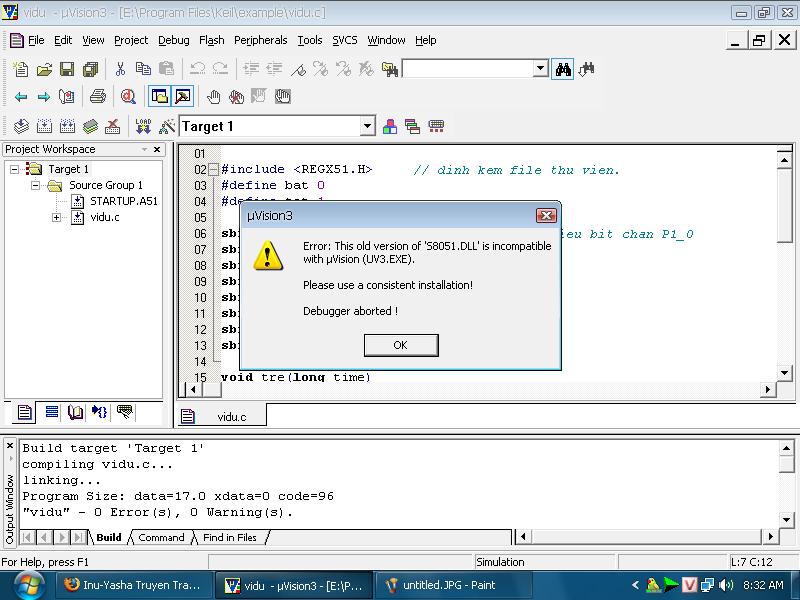Switch to Find in Files tab
Screen dimensions: 800x600
point(230,537)
